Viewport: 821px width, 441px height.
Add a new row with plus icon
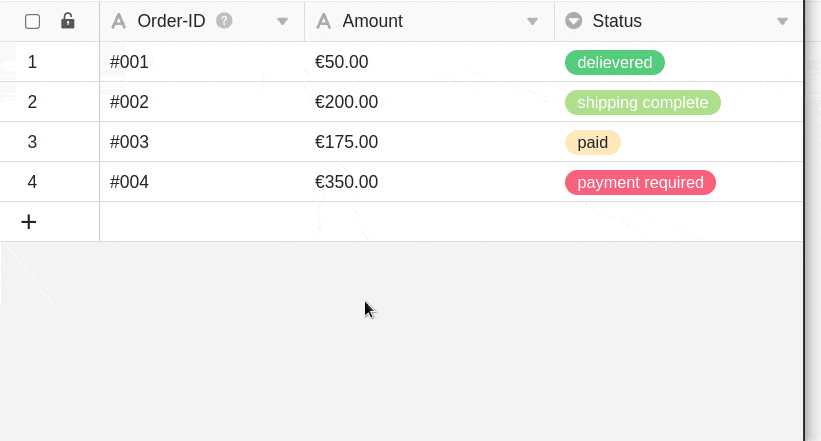click(x=29, y=222)
